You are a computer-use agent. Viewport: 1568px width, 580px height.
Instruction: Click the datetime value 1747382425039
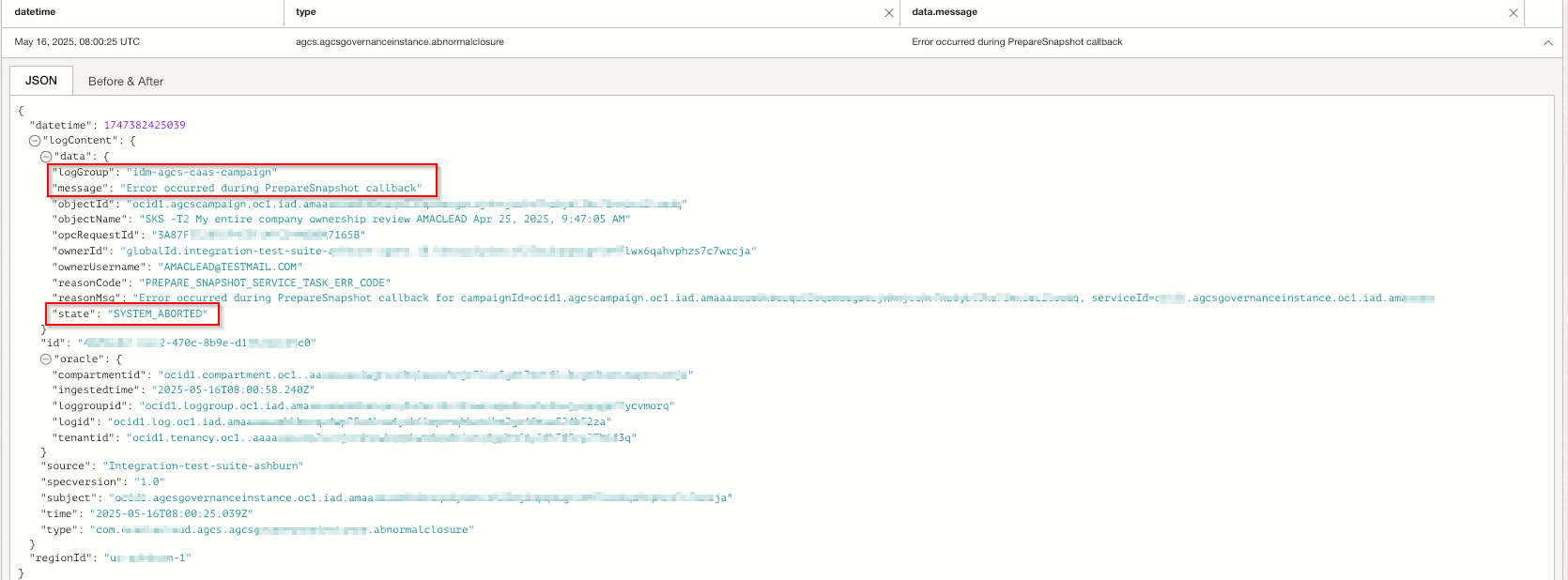145,125
